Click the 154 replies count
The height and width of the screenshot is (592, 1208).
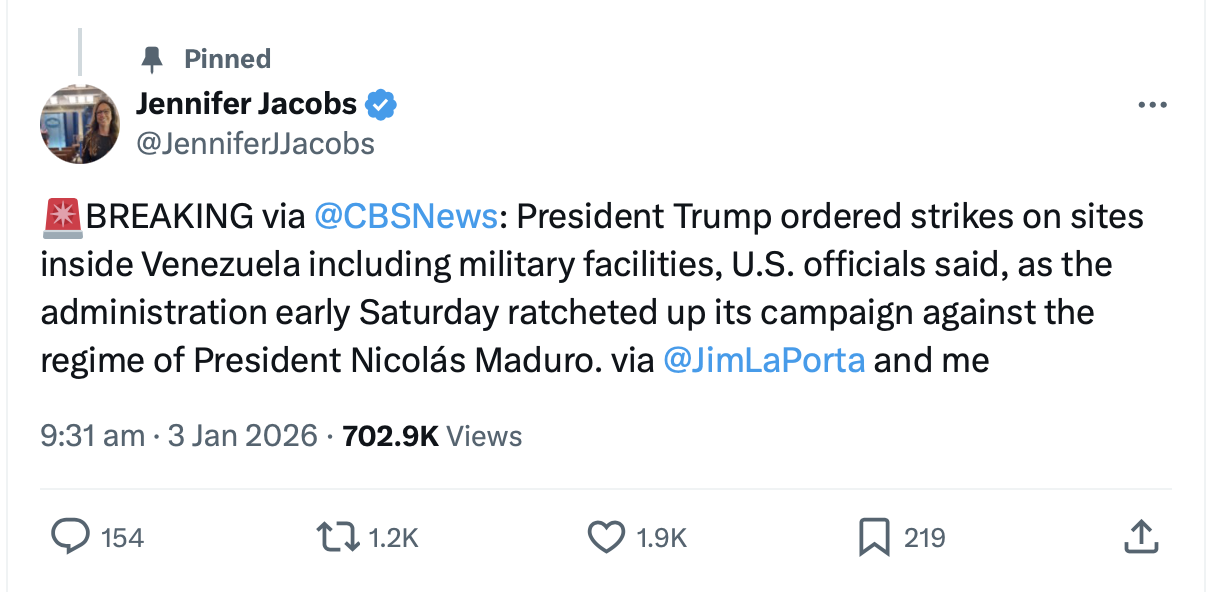click(x=123, y=538)
